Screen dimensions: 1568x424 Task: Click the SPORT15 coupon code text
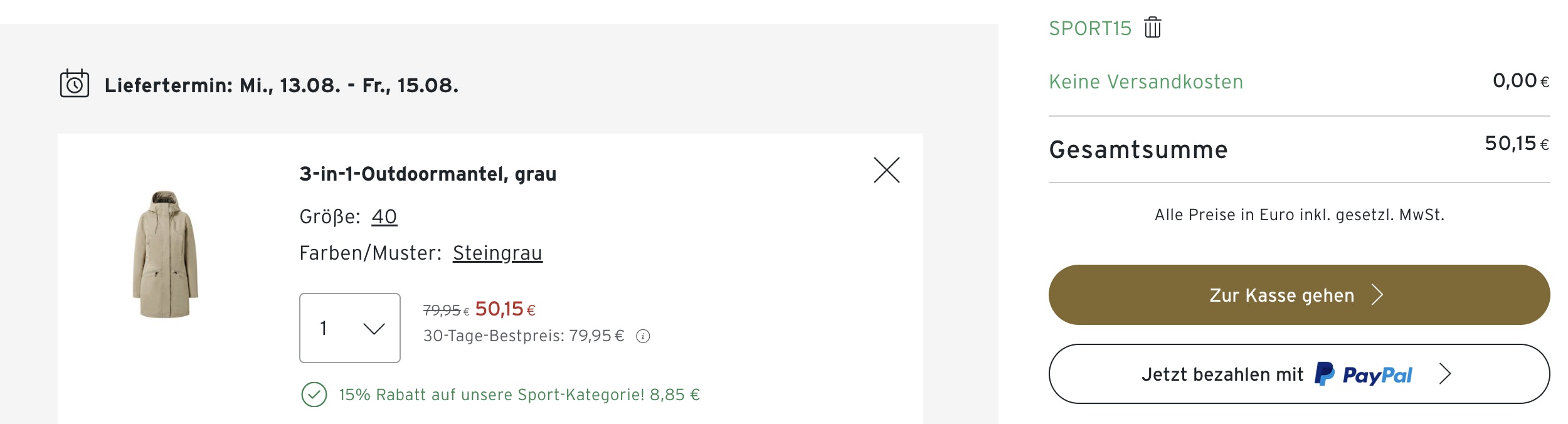pyautogui.click(x=1090, y=29)
